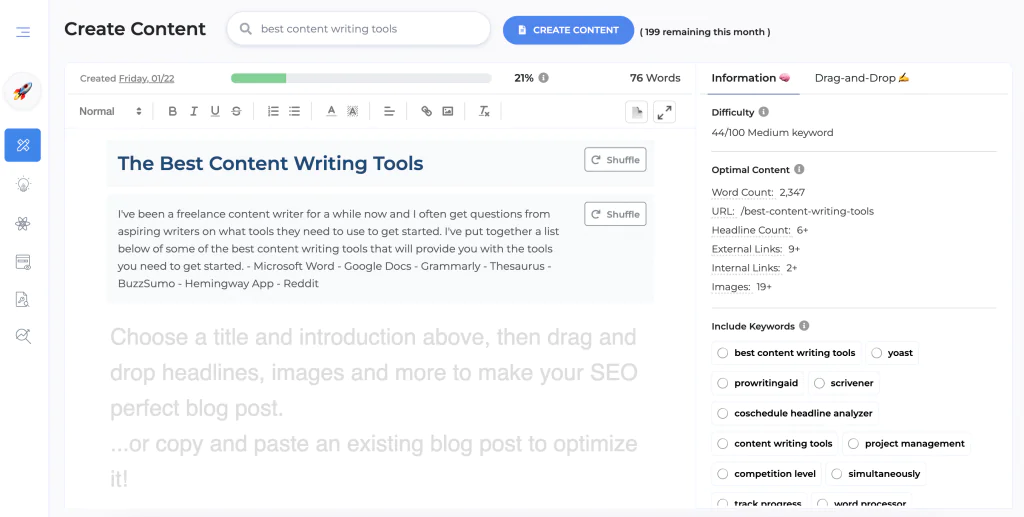The height and width of the screenshot is (517, 1024).
Task: Click the document export icon
Action: click(636, 112)
